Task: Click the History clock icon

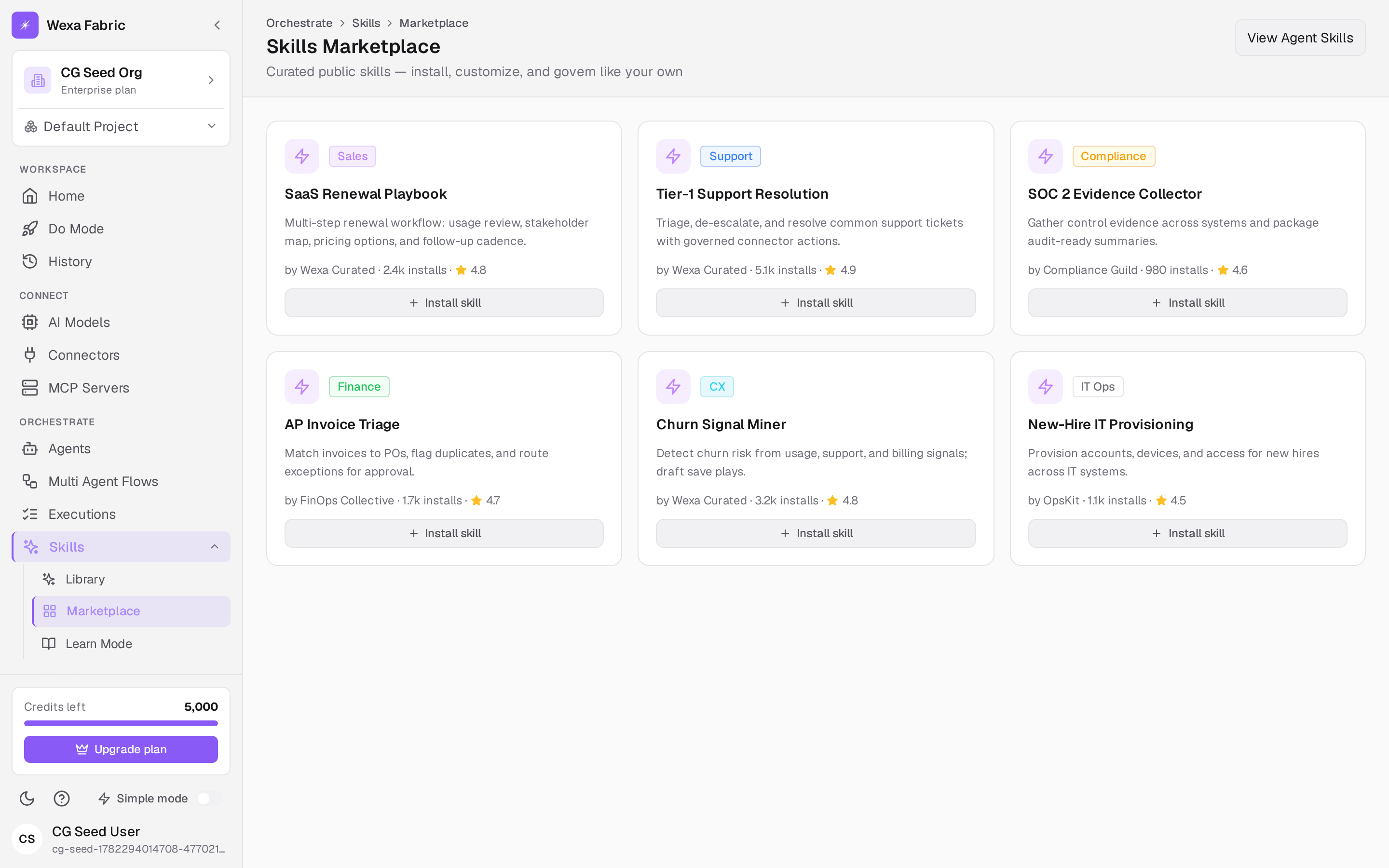Action: point(30,261)
